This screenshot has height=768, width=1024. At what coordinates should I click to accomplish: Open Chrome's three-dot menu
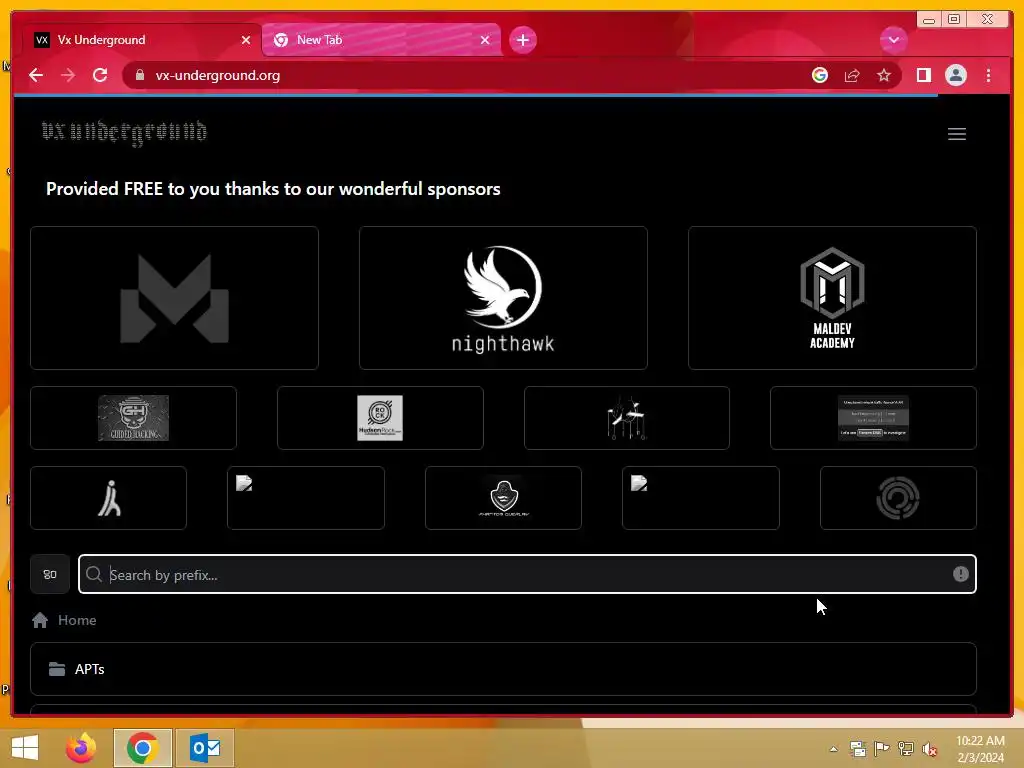point(988,75)
